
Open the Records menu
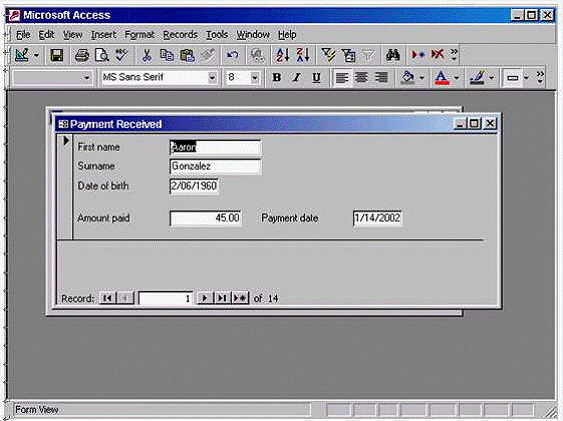(x=180, y=35)
